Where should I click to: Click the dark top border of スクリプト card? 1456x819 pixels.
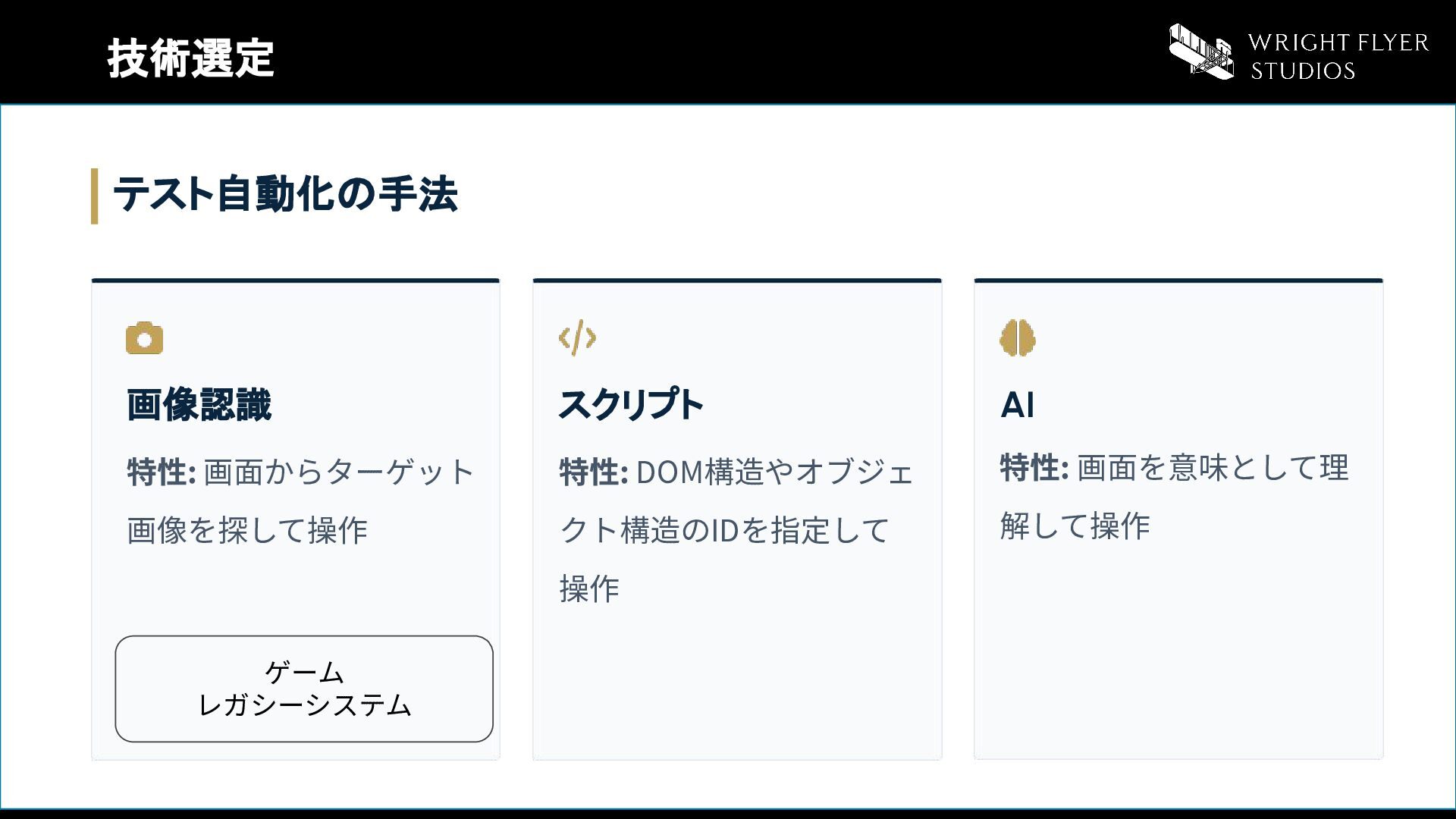coord(737,281)
